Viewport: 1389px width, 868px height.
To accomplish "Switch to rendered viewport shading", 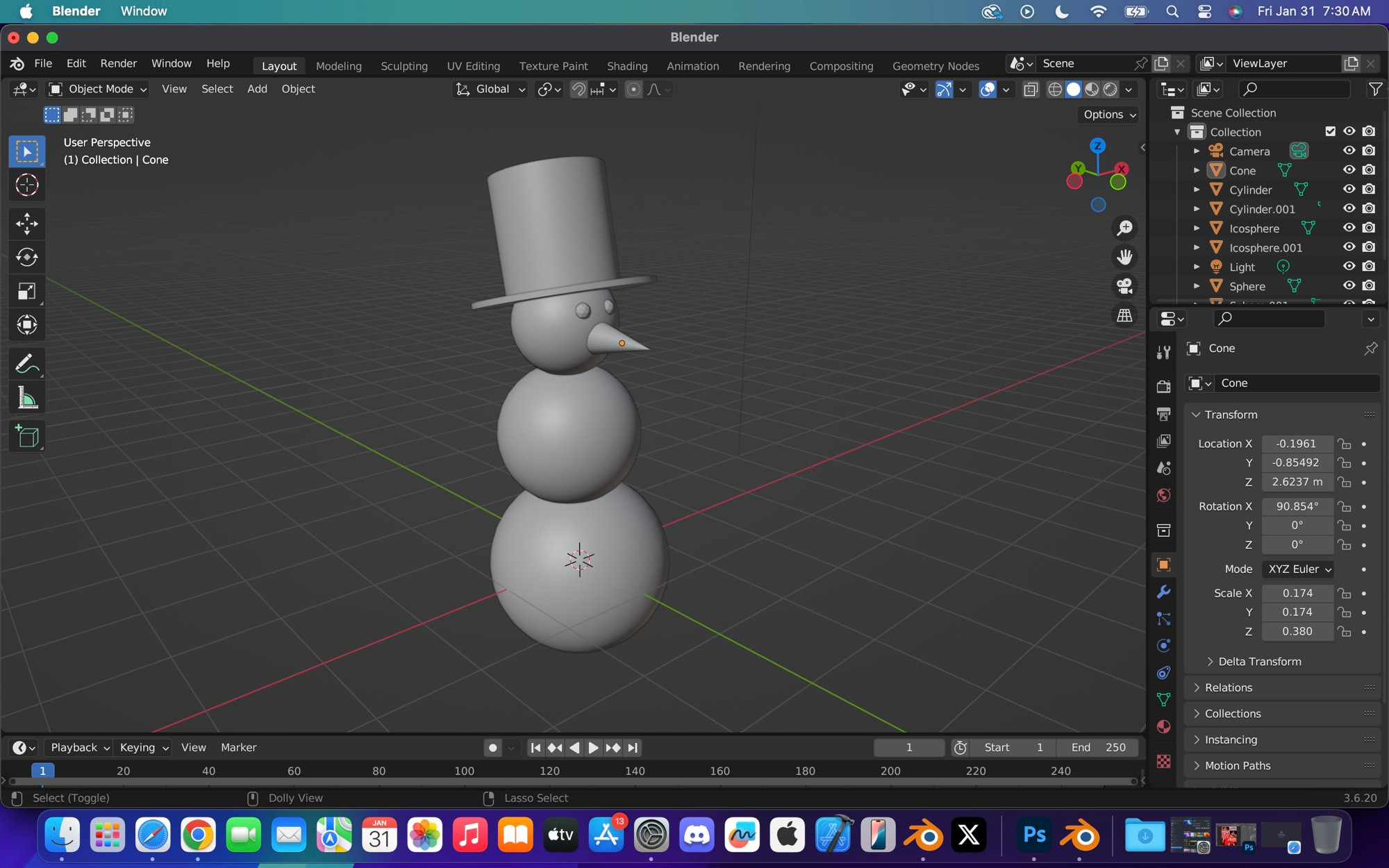I will click(1111, 89).
